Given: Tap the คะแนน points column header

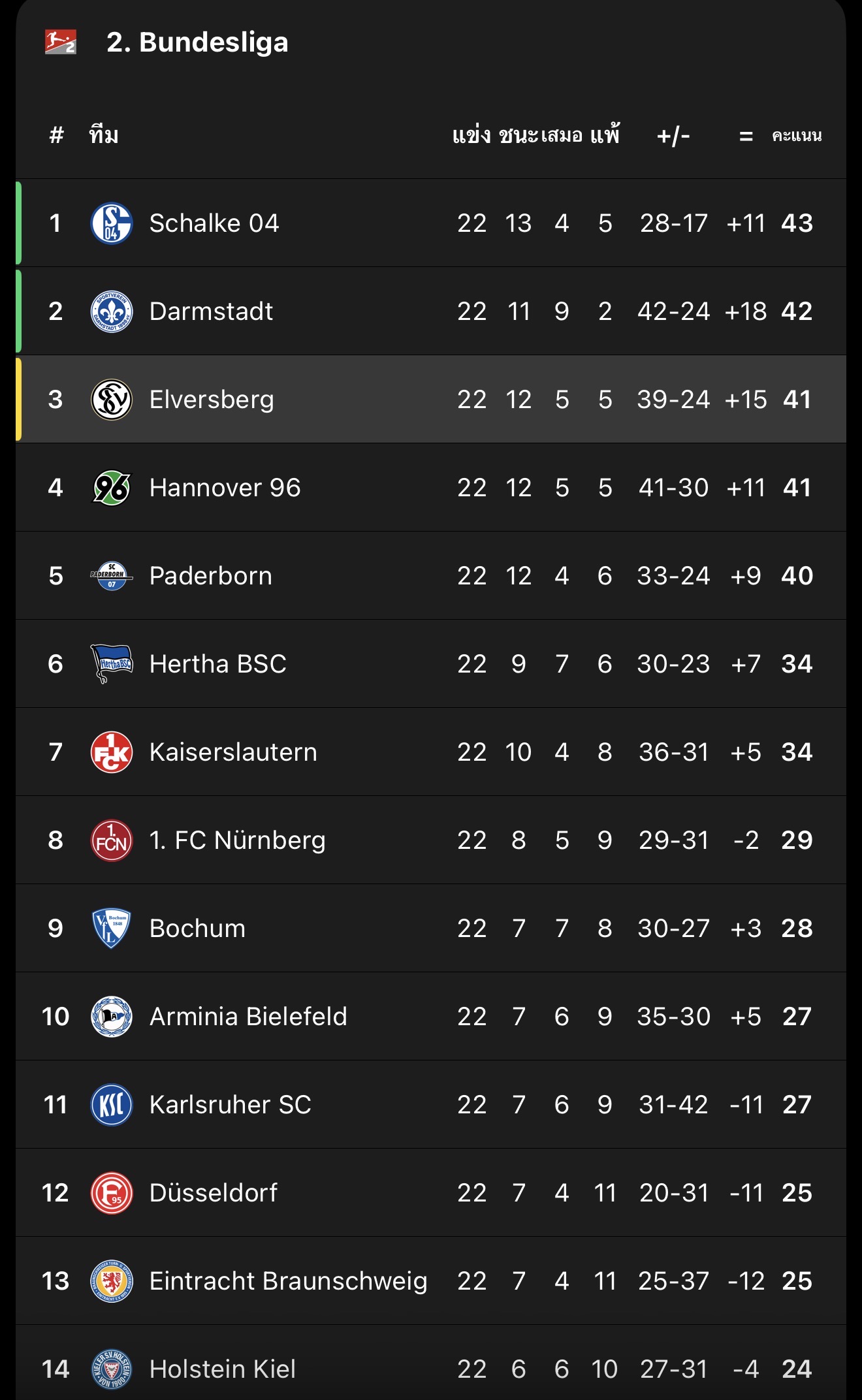Looking at the screenshot, I should point(797,136).
